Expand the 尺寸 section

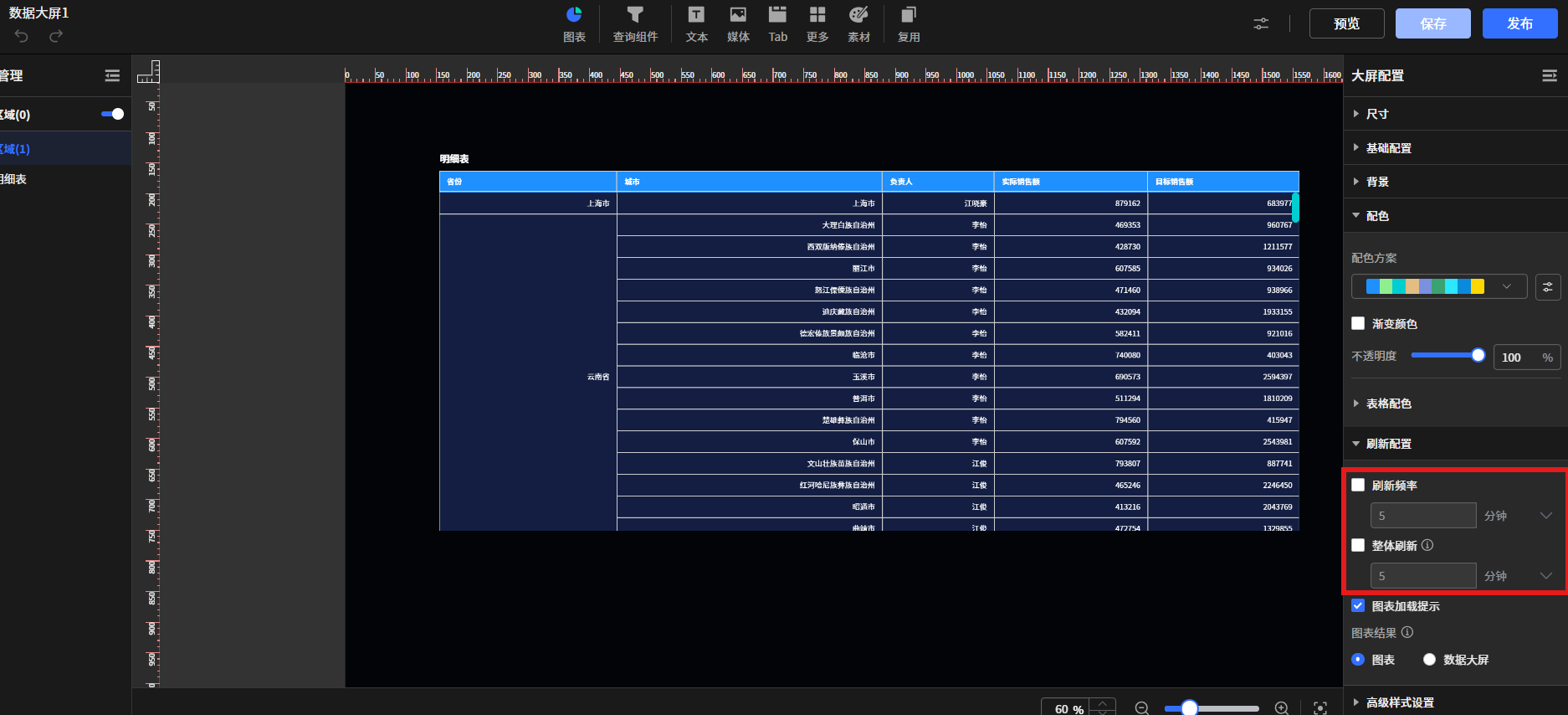[x=1377, y=114]
